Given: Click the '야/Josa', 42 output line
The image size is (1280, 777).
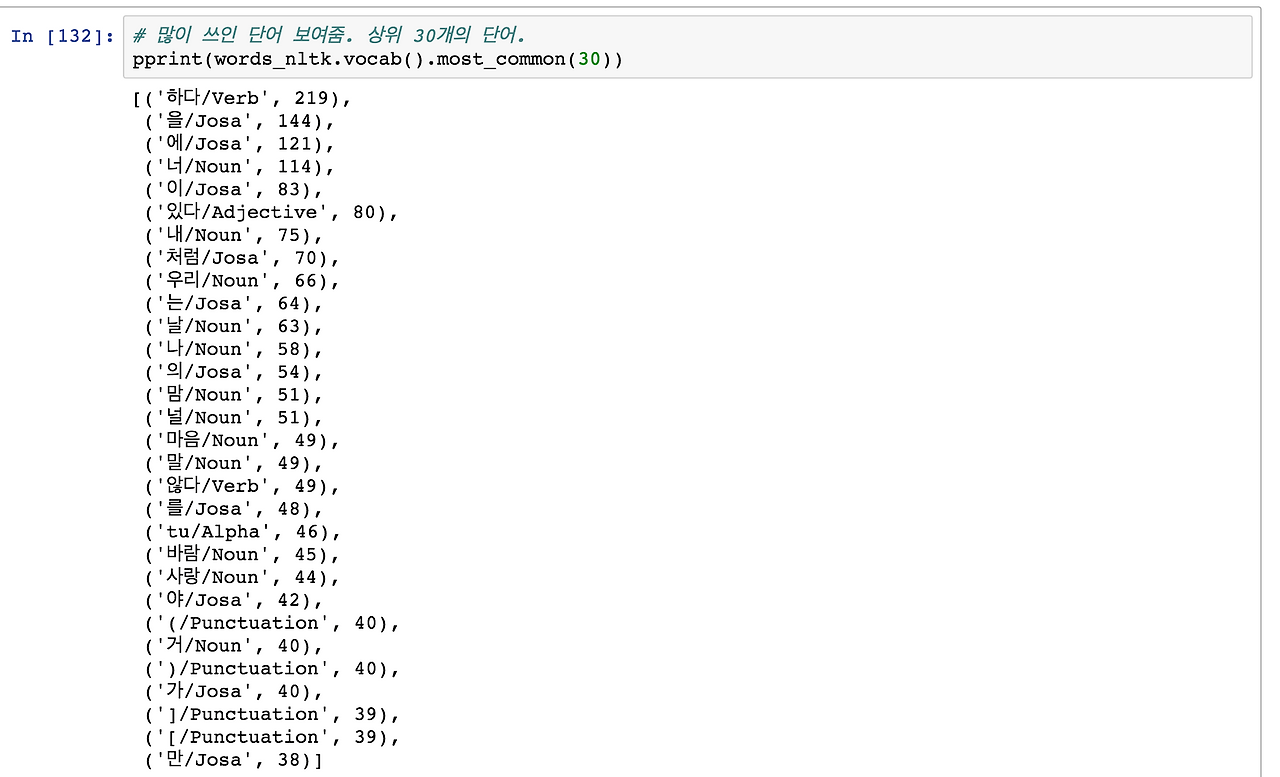Looking at the screenshot, I should point(235,601).
